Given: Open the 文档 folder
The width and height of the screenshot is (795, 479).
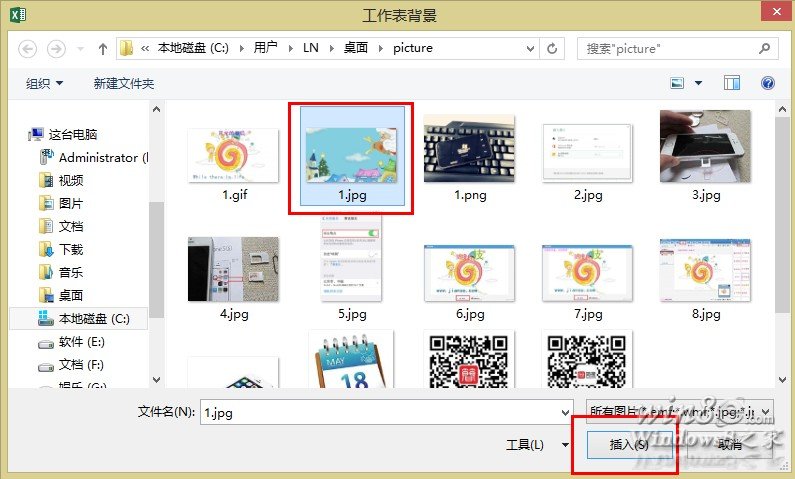Looking at the screenshot, I should coord(61,226).
